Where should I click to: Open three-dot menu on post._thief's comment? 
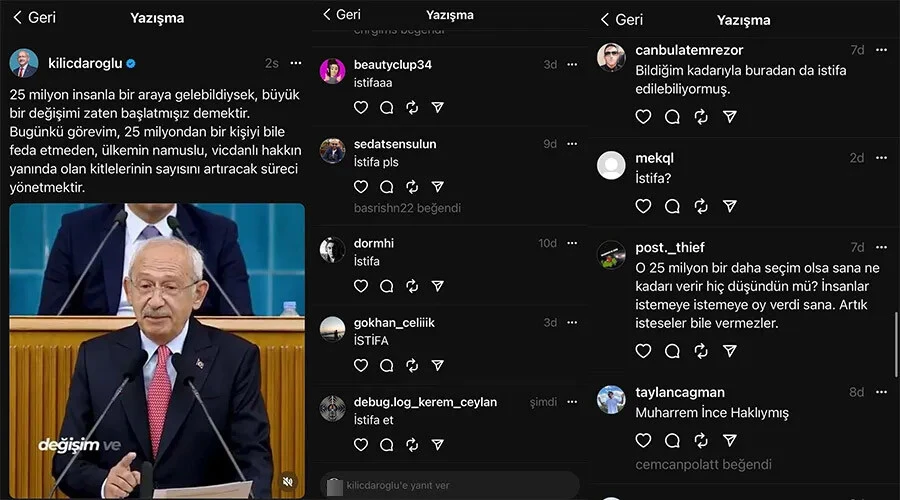pos(881,247)
